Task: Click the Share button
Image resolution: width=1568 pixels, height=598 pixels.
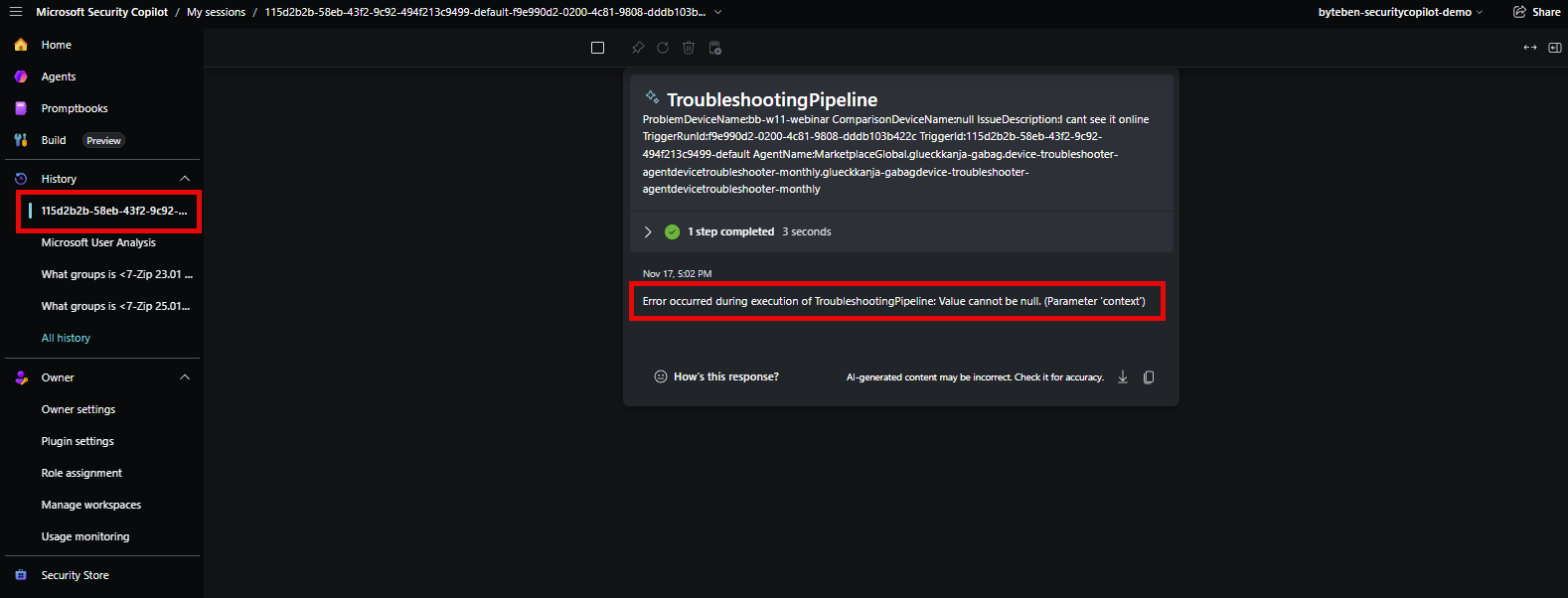Action: (1536, 12)
